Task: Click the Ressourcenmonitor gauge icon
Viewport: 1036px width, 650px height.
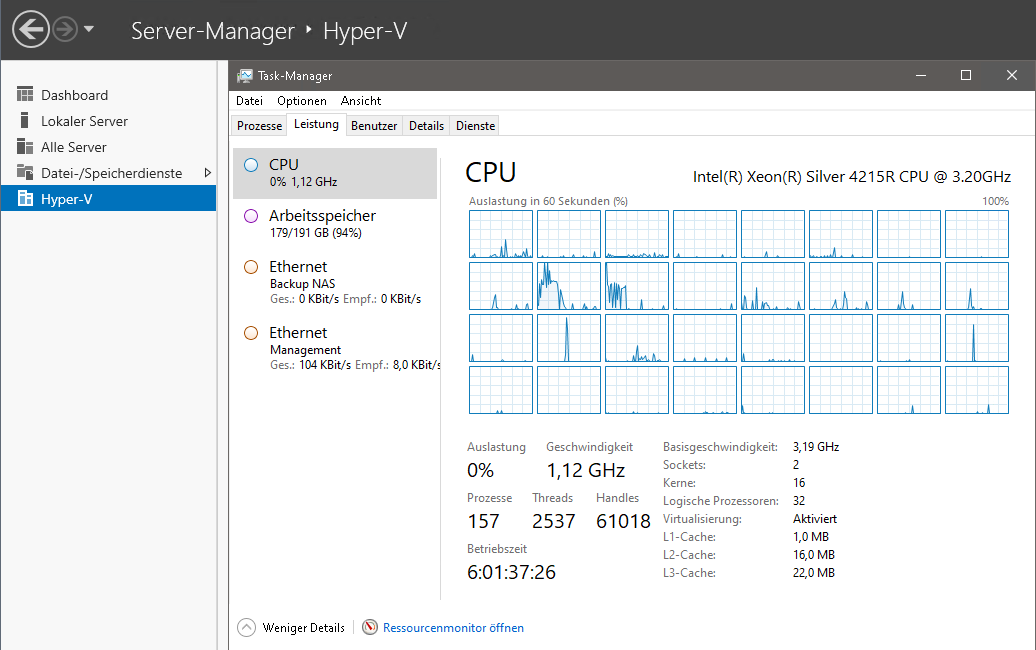Action: click(x=370, y=627)
